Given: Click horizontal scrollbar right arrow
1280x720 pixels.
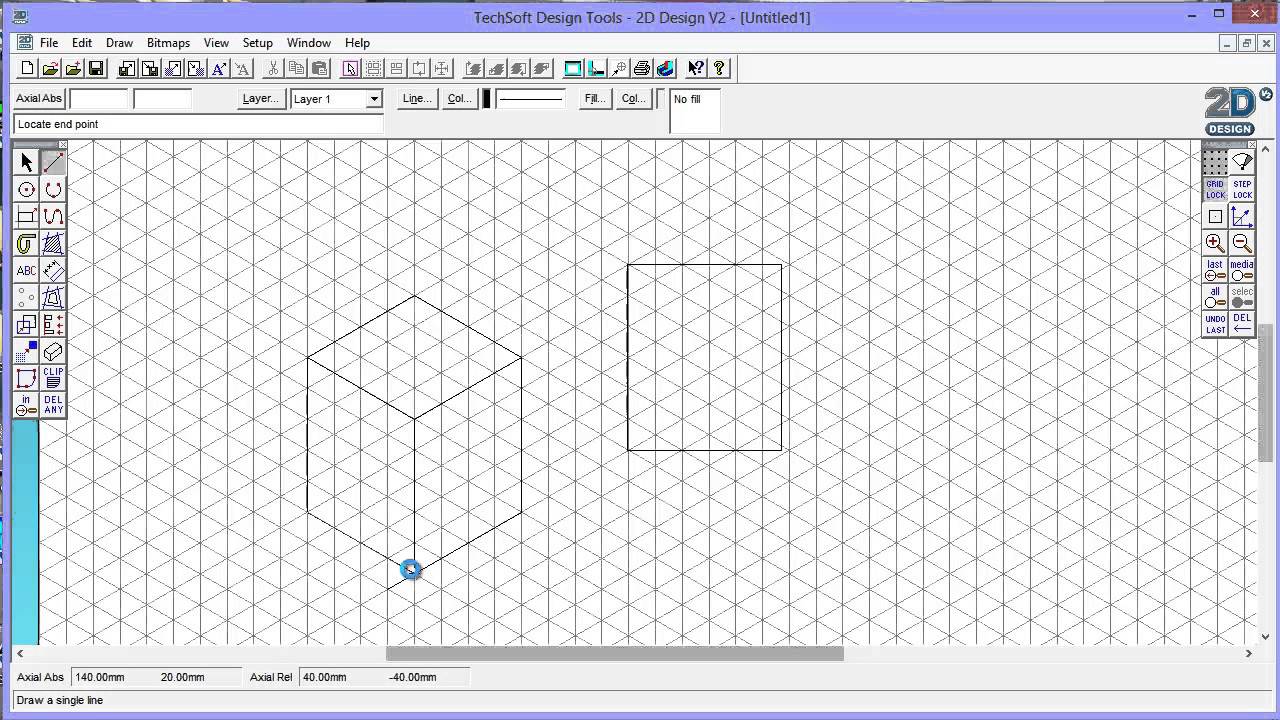Looking at the screenshot, I should (1248, 653).
